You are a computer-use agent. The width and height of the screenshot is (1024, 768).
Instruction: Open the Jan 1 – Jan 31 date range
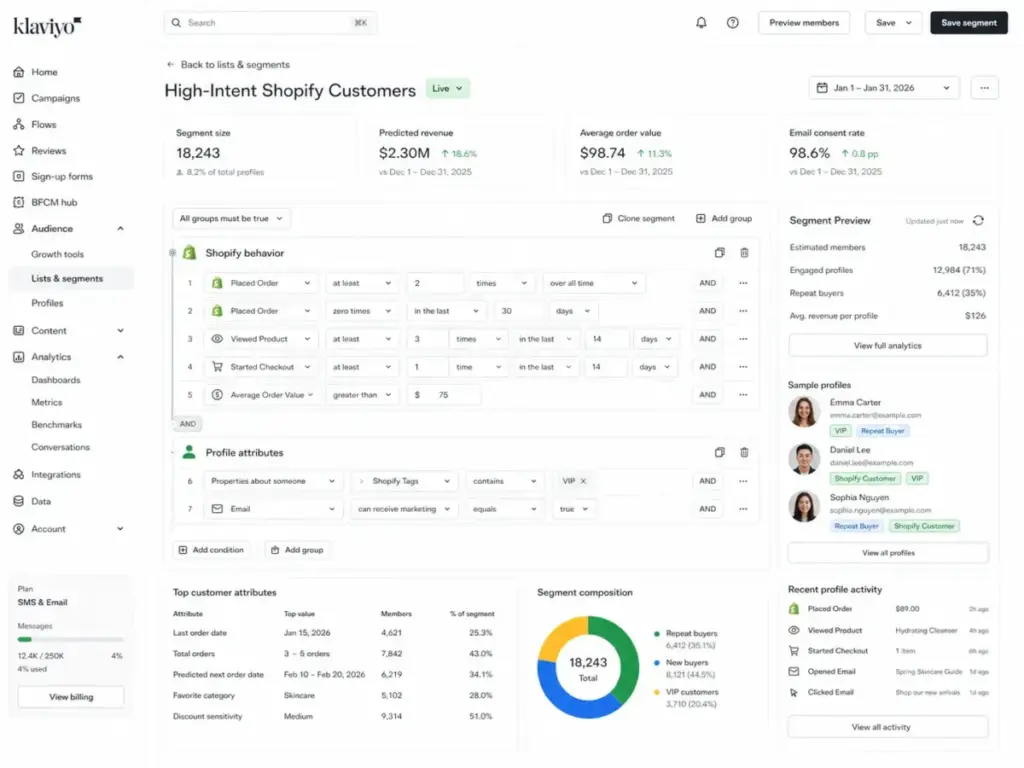[x=884, y=88]
